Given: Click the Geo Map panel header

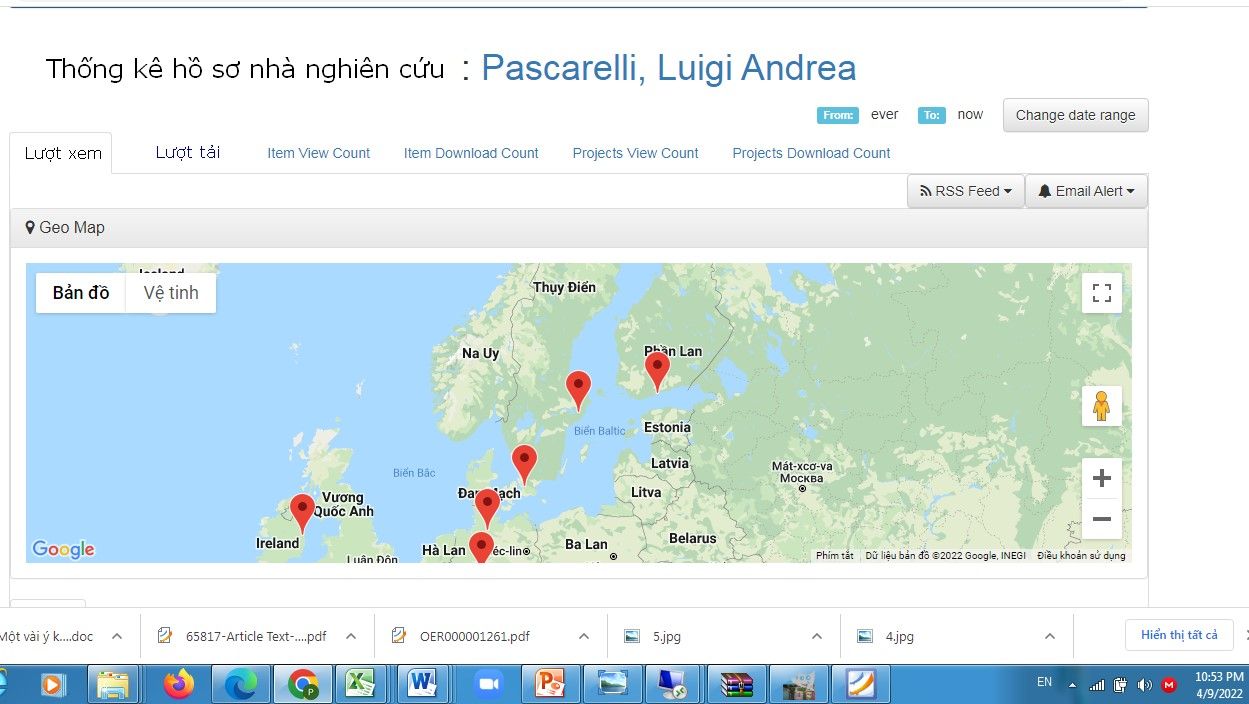Looking at the screenshot, I should point(578,228).
